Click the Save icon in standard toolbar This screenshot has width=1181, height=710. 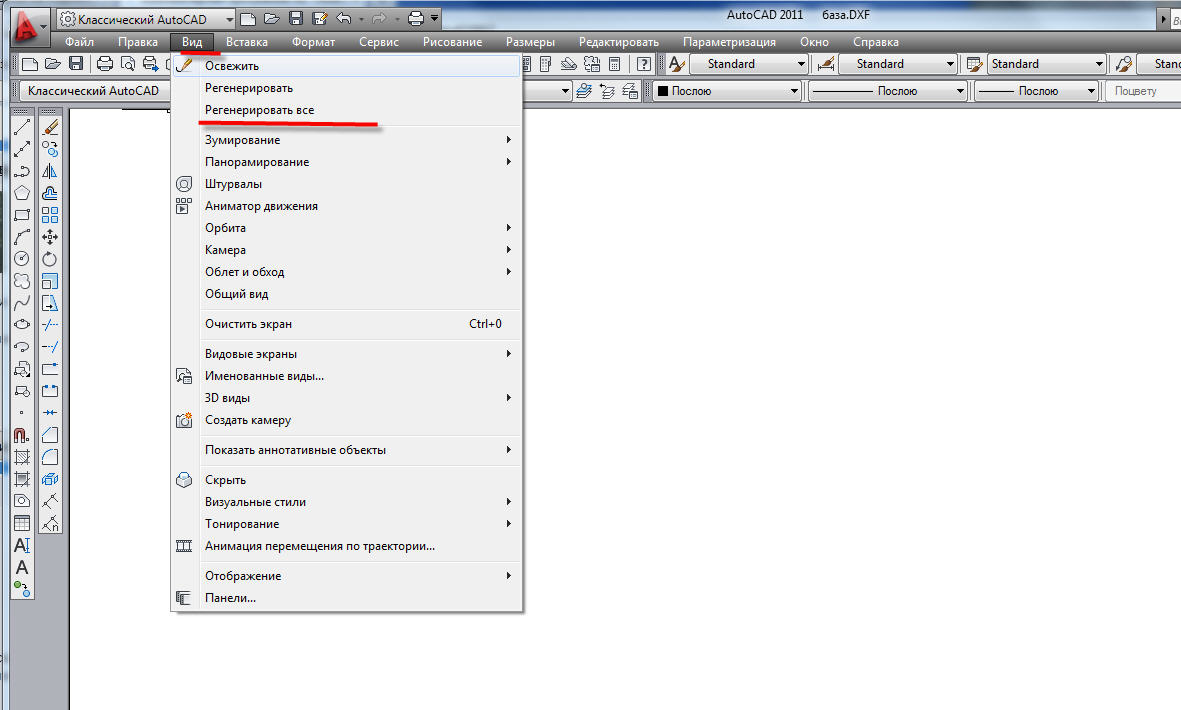pos(76,64)
